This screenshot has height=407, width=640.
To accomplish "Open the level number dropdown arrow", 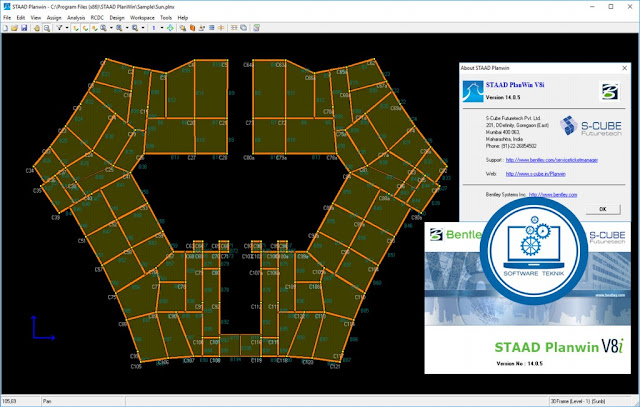I will click(x=162, y=28).
